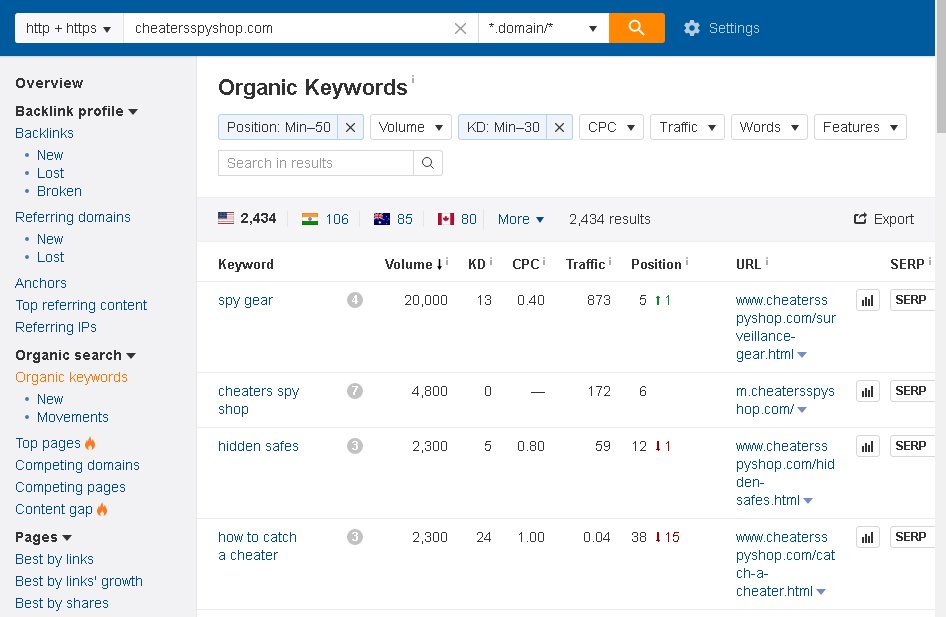The width and height of the screenshot is (946, 617).
Task: Click the how to catch a cheater keyword
Action: coord(257,546)
